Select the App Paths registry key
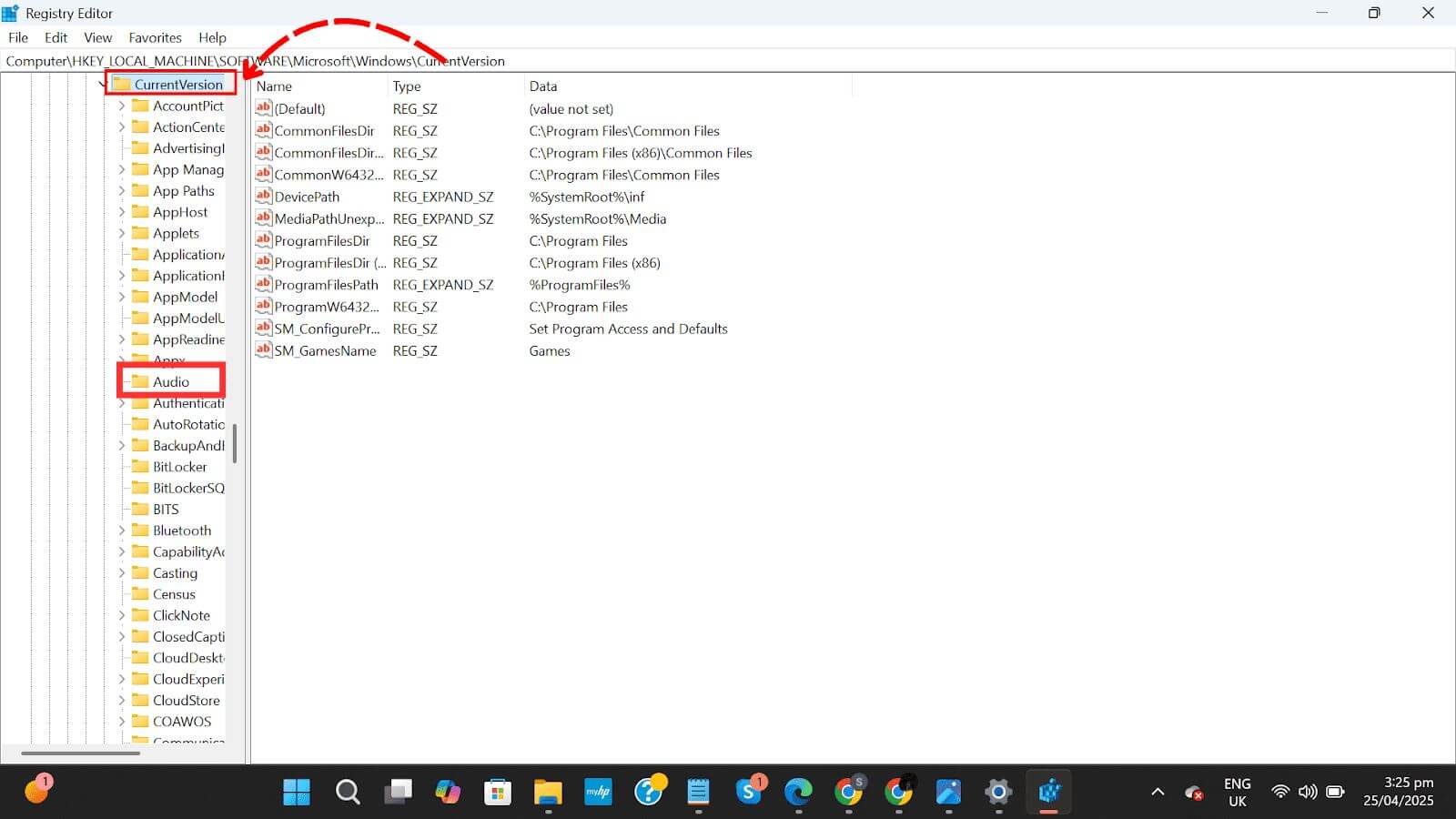Image resolution: width=1456 pixels, height=819 pixels. click(x=179, y=191)
